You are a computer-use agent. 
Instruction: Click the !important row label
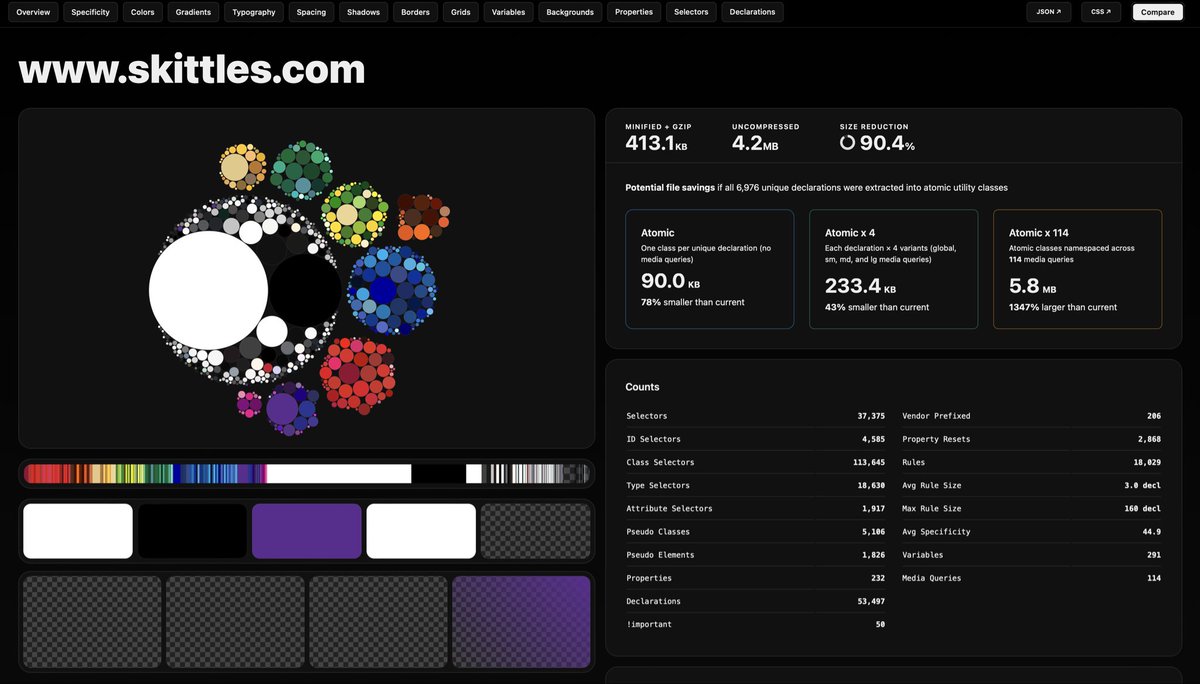[x=649, y=624]
